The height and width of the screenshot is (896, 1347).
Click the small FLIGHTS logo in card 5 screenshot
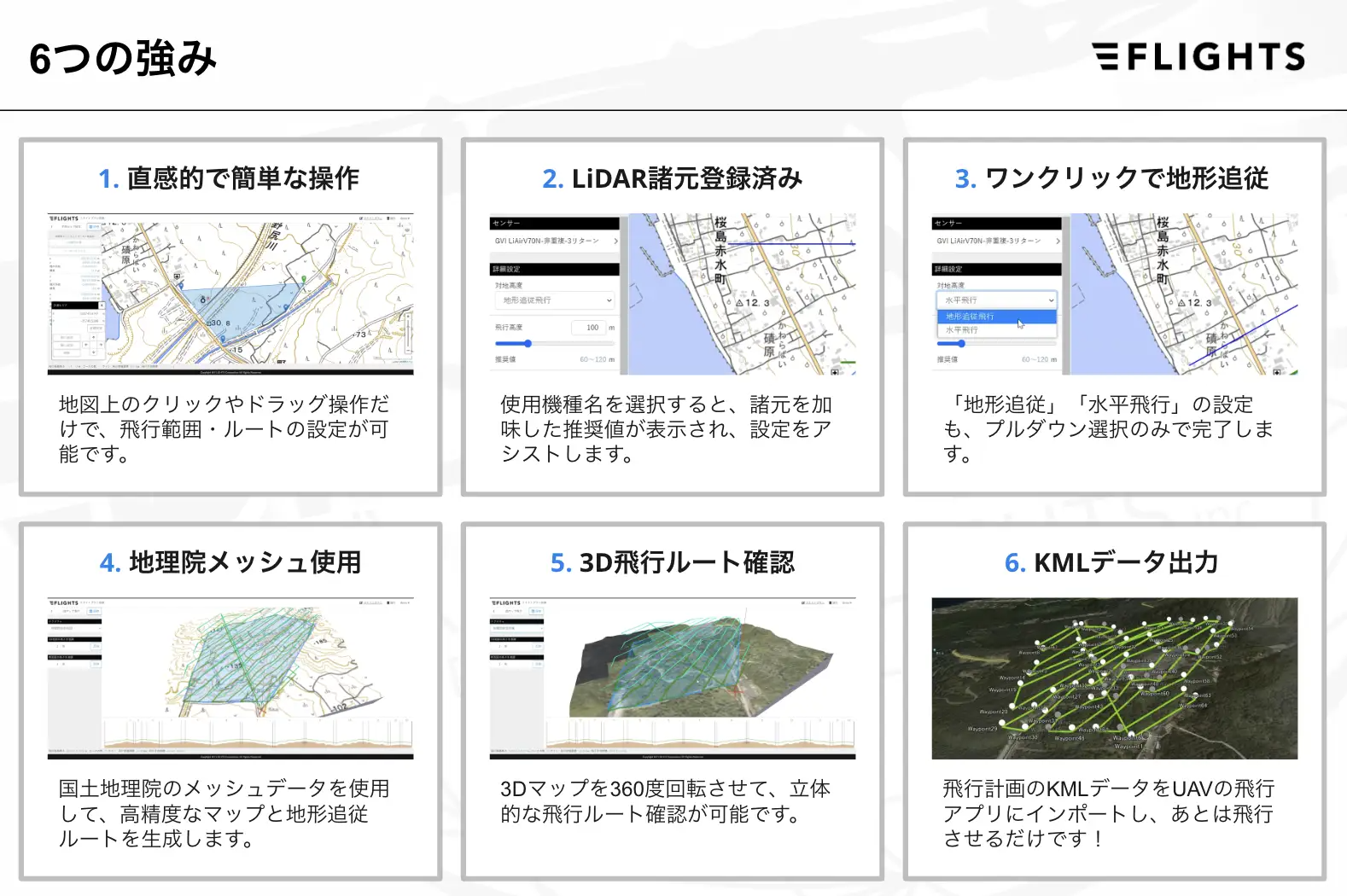(x=506, y=602)
